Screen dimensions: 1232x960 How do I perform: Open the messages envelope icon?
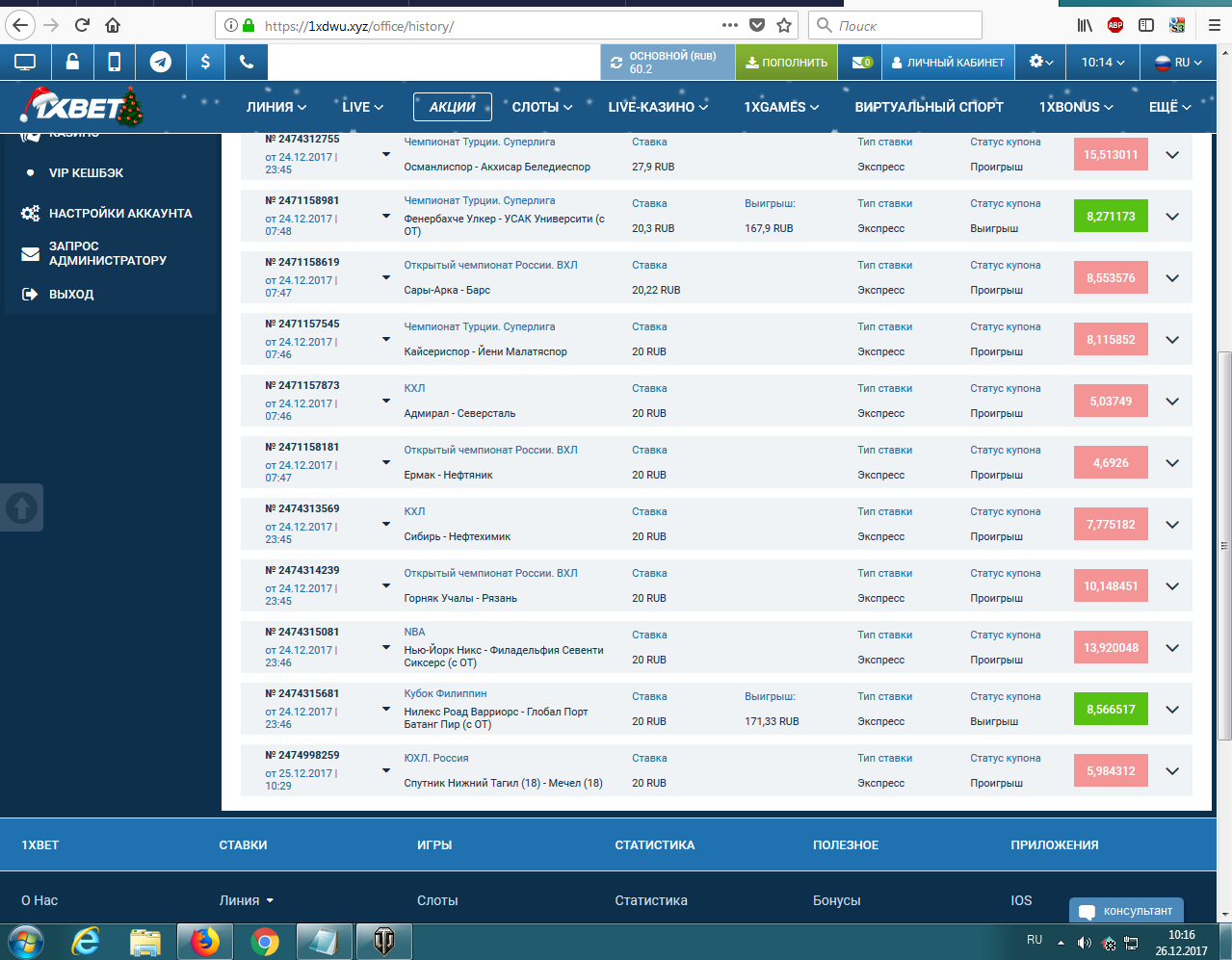[861, 63]
